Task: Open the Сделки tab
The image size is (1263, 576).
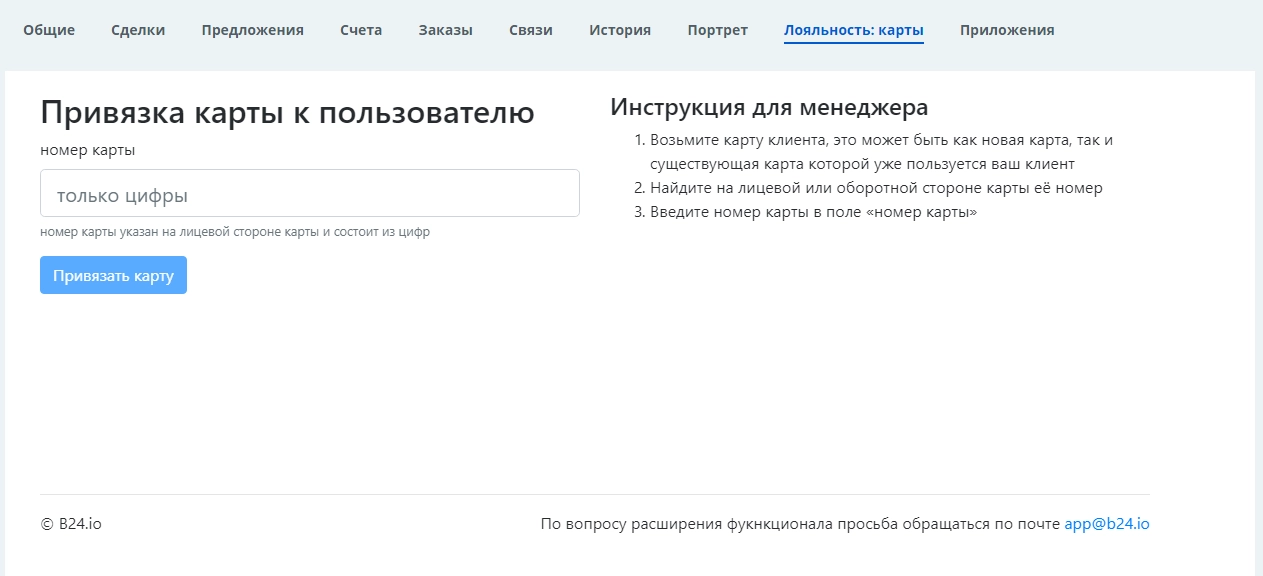Action: 136,30
